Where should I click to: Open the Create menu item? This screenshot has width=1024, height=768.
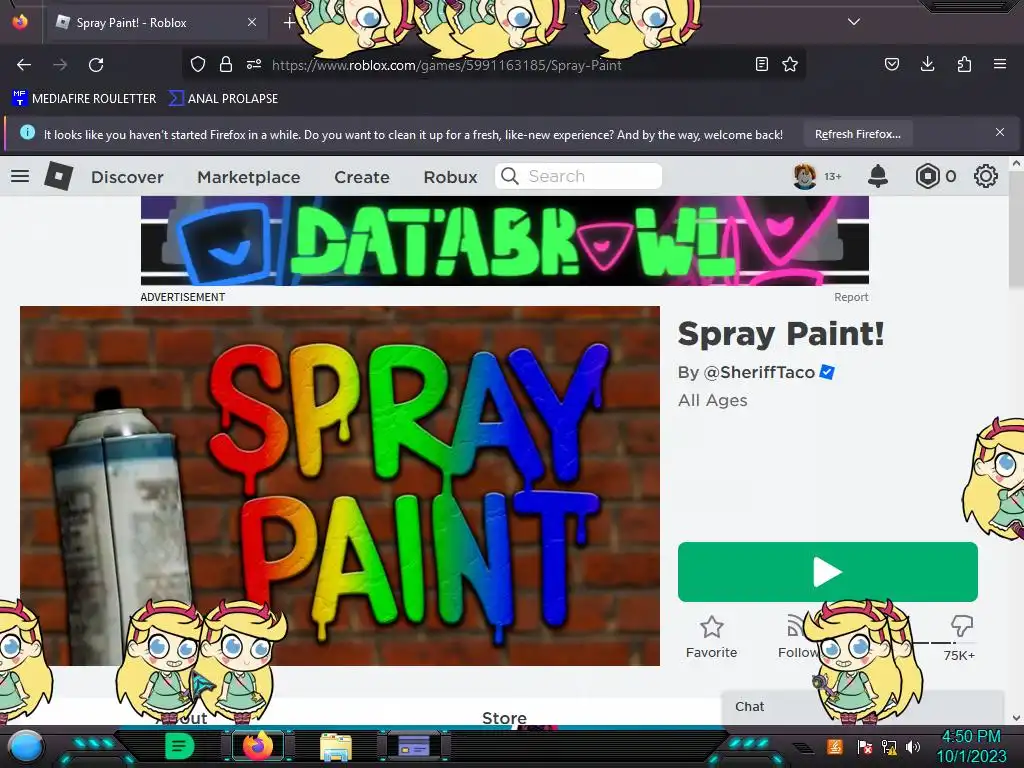362,177
